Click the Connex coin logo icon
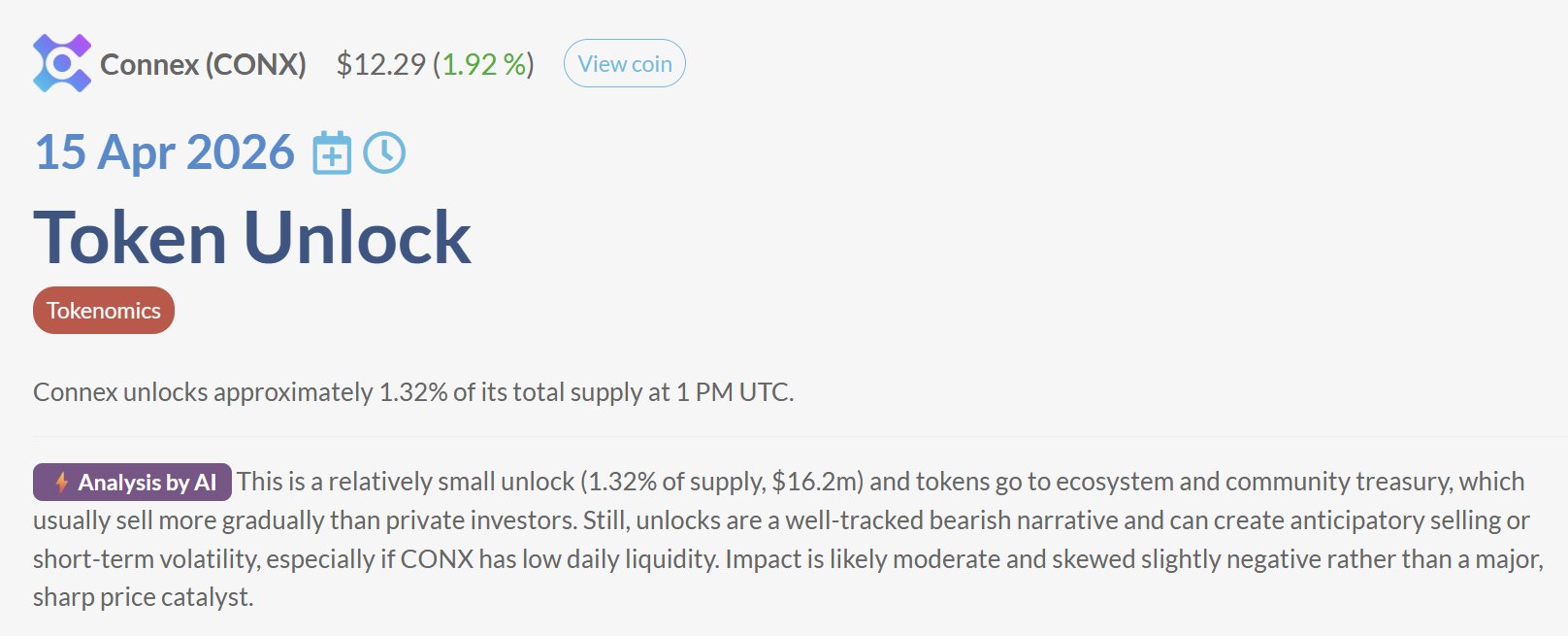The width and height of the screenshot is (1568, 636). point(62,63)
